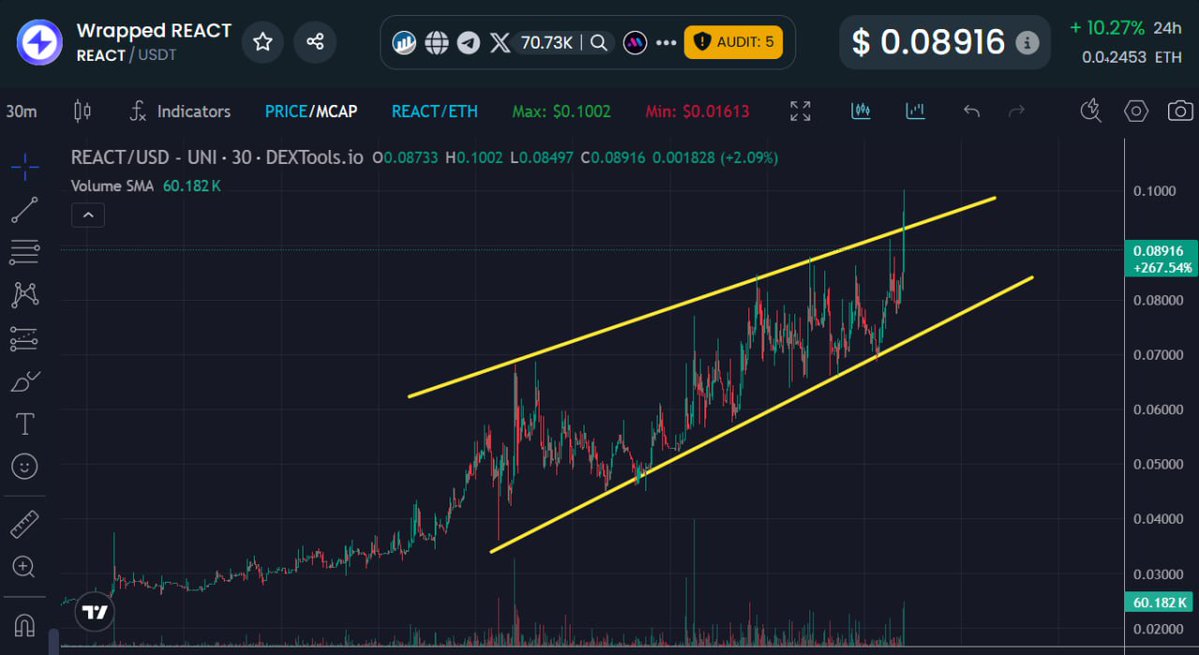Add REACT to favorites with star icon

pyautogui.click(x=263, y=42)
